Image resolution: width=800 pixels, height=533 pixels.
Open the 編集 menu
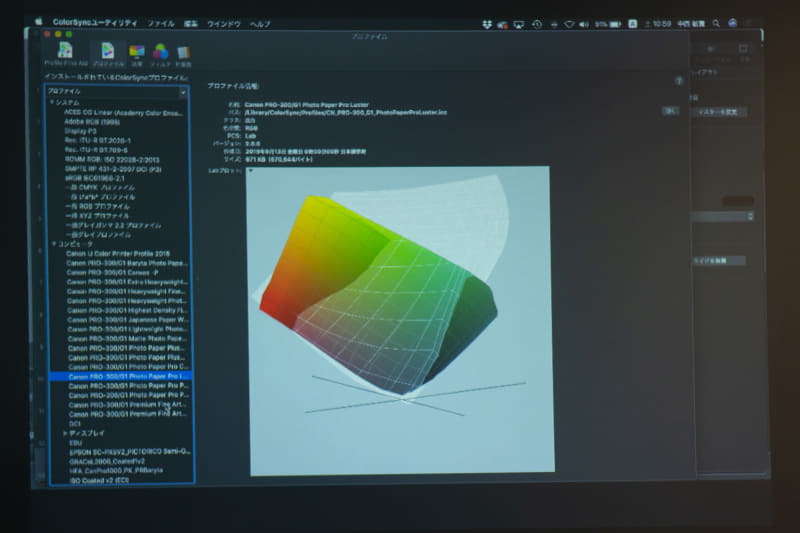(191, 24)
